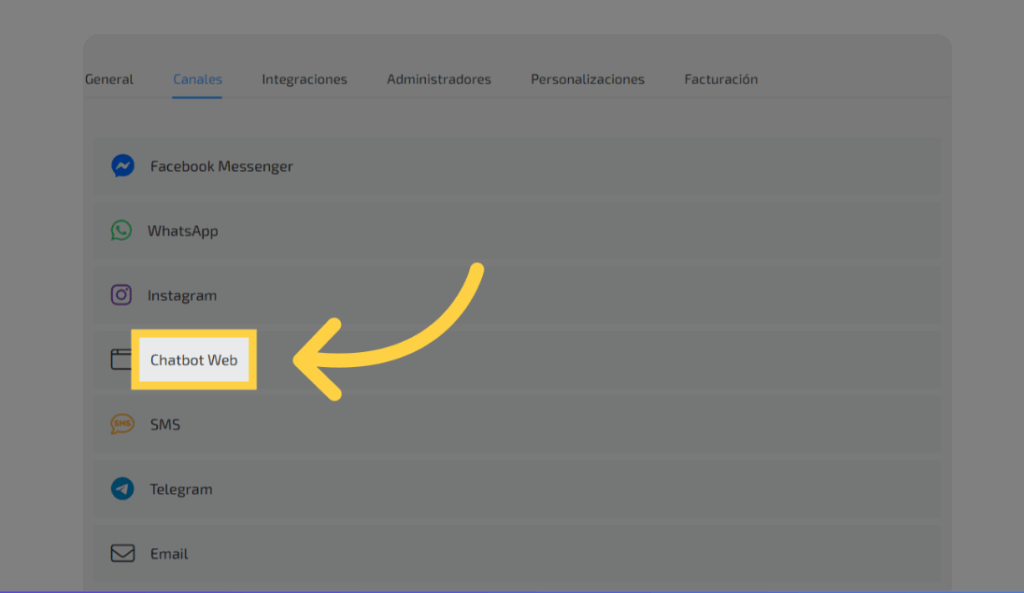Click the orange SMS bubble icon

(122, 424)
